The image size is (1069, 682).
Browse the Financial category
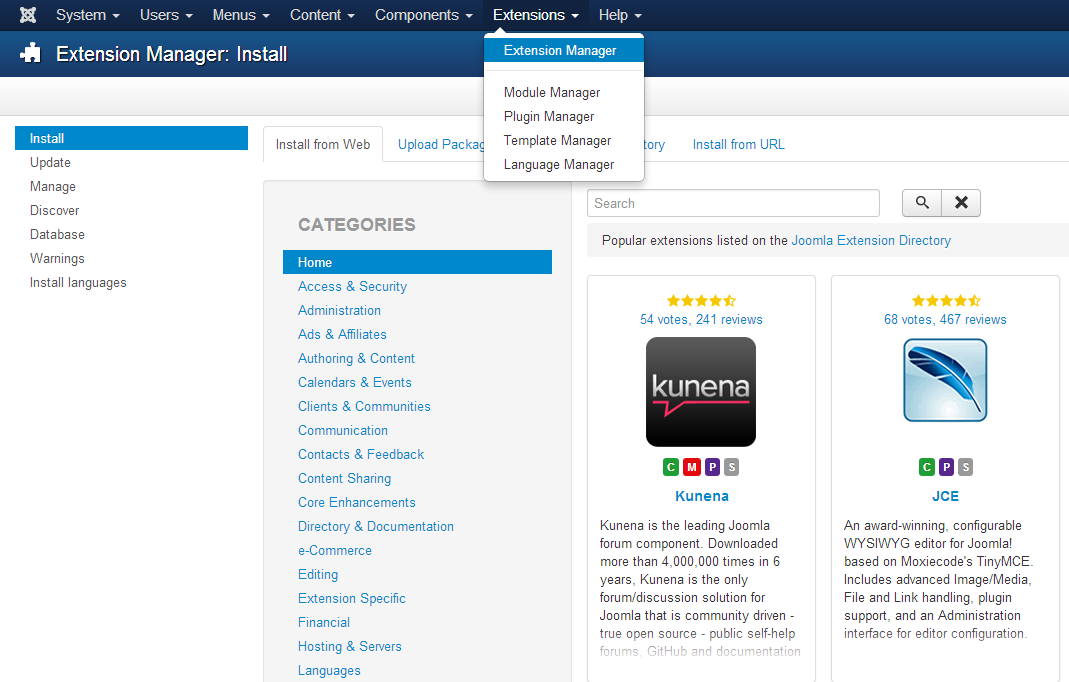[324, 623]
